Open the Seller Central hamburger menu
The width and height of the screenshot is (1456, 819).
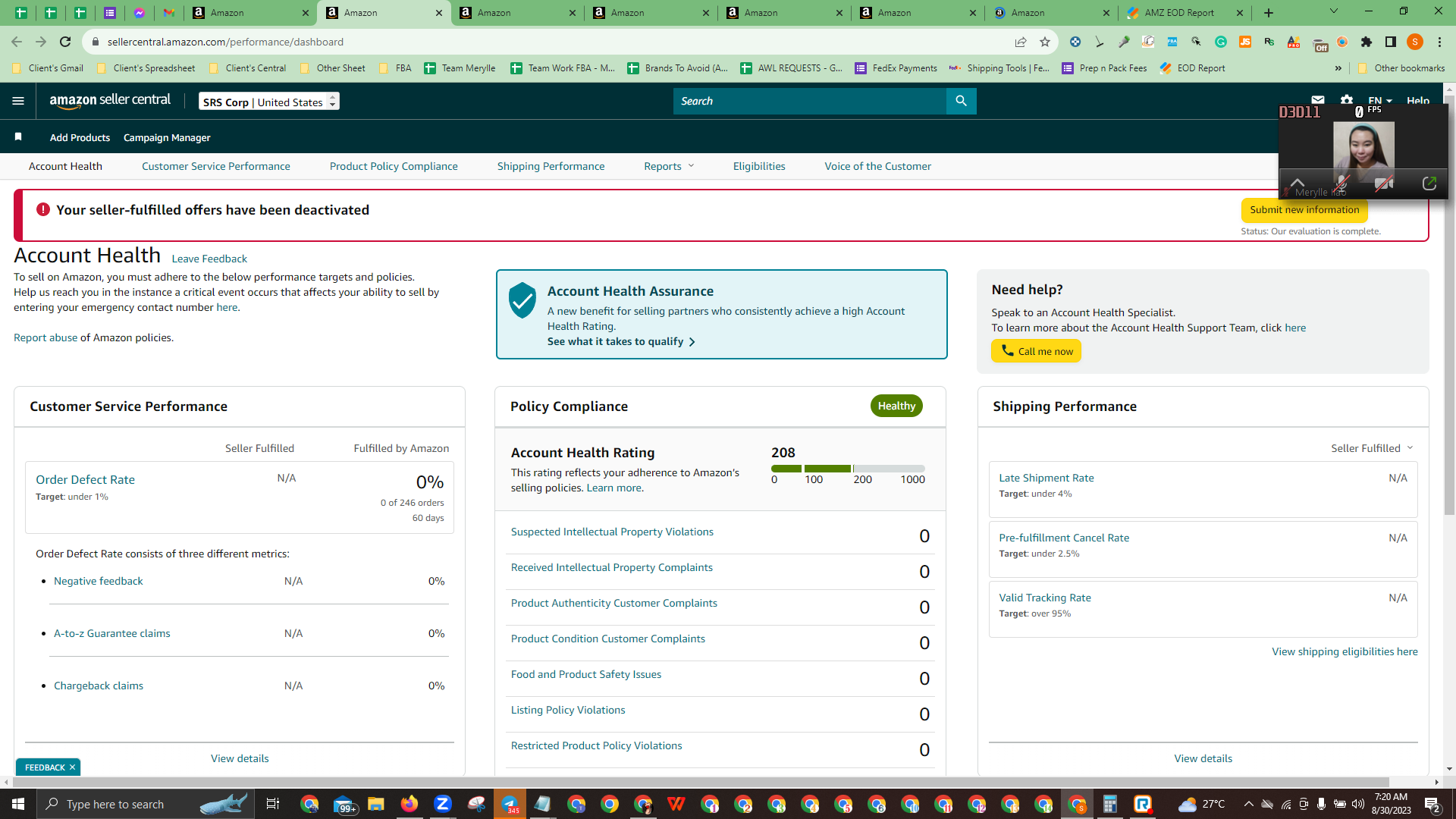18,101
